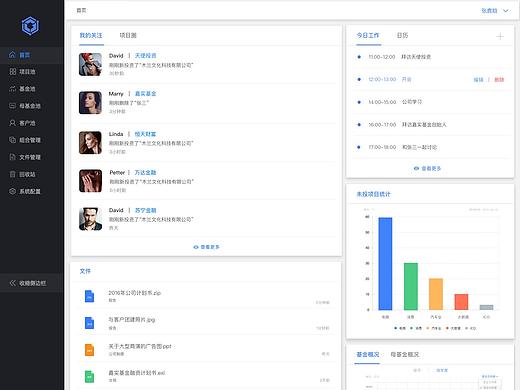Viewport: 520px width, 390px height.
Task: Open 文件管理 via its file icon
Action: point(13,157)
